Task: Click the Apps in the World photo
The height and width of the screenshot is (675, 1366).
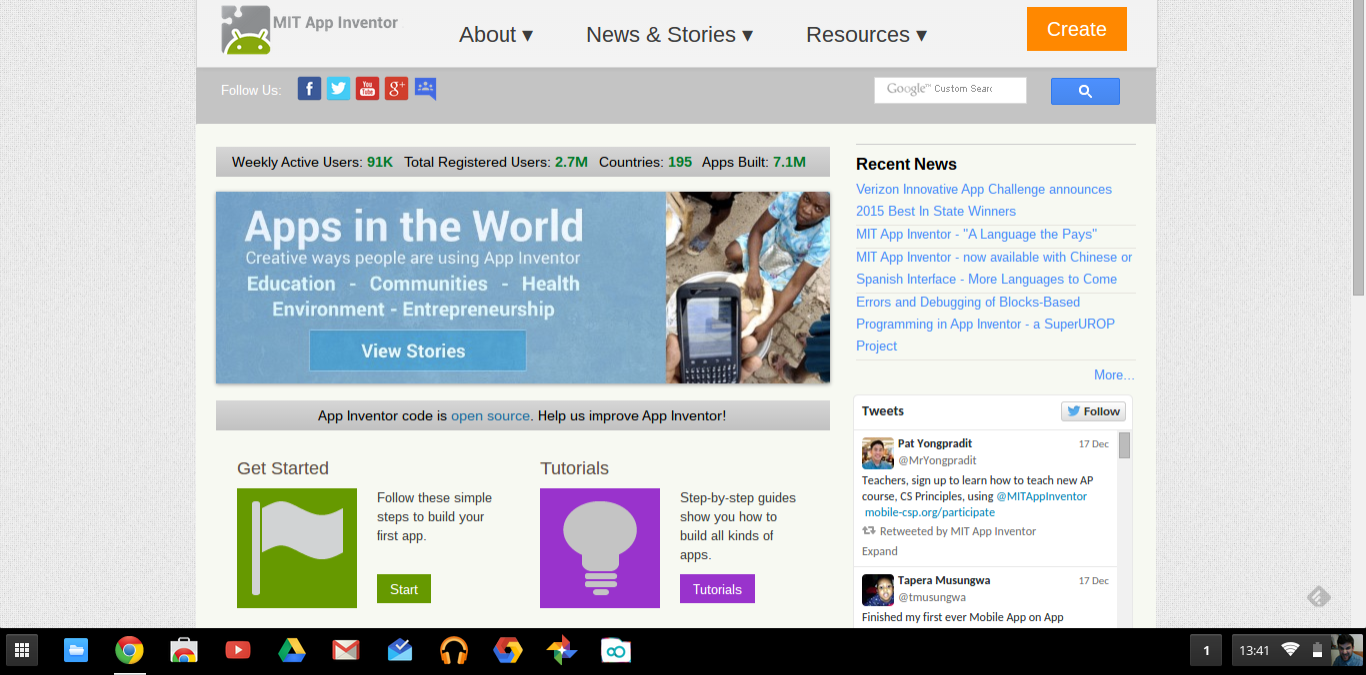Action: click(x=748, y=287)
